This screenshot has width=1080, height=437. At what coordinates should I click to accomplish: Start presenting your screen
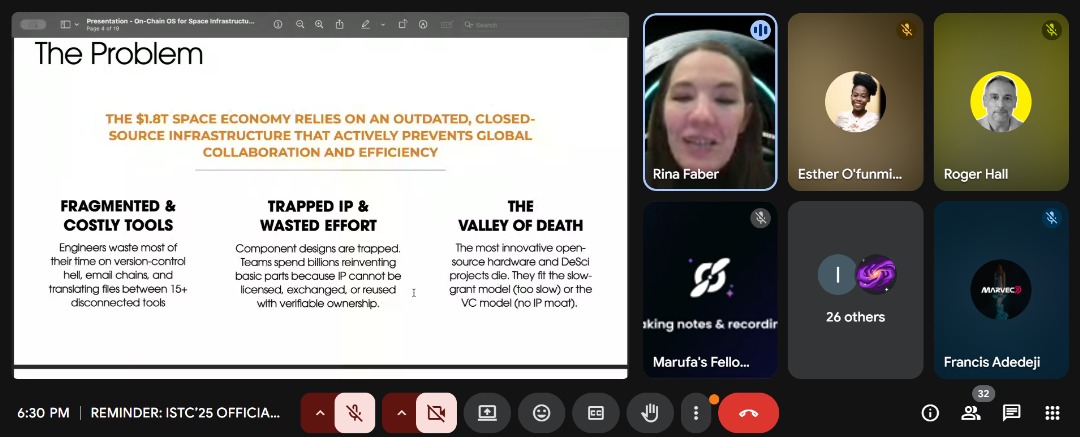tap(487, 413)
